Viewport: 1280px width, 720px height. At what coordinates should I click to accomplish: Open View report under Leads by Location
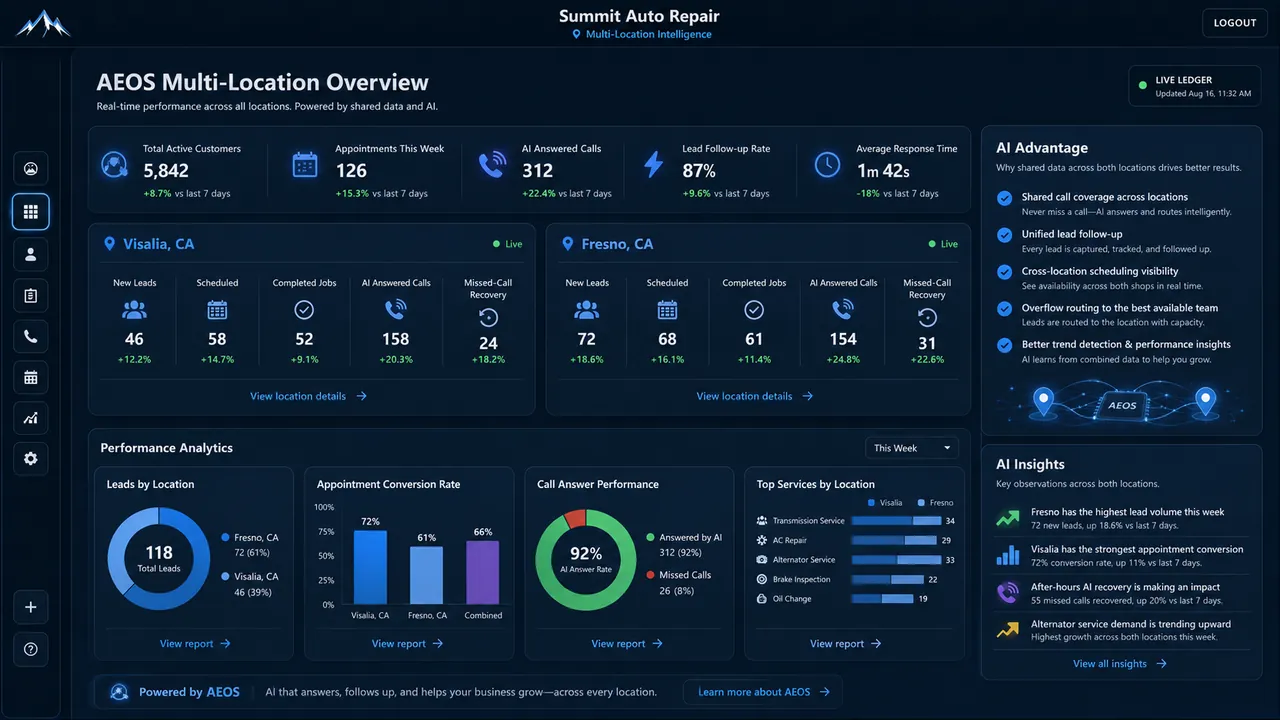[x=195, y=644]
